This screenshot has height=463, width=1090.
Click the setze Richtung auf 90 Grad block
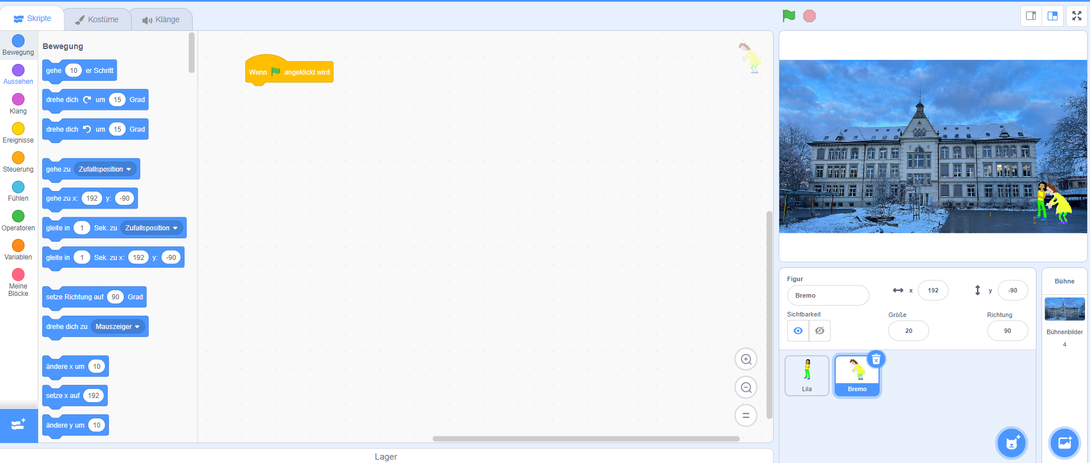pos(95,298)
